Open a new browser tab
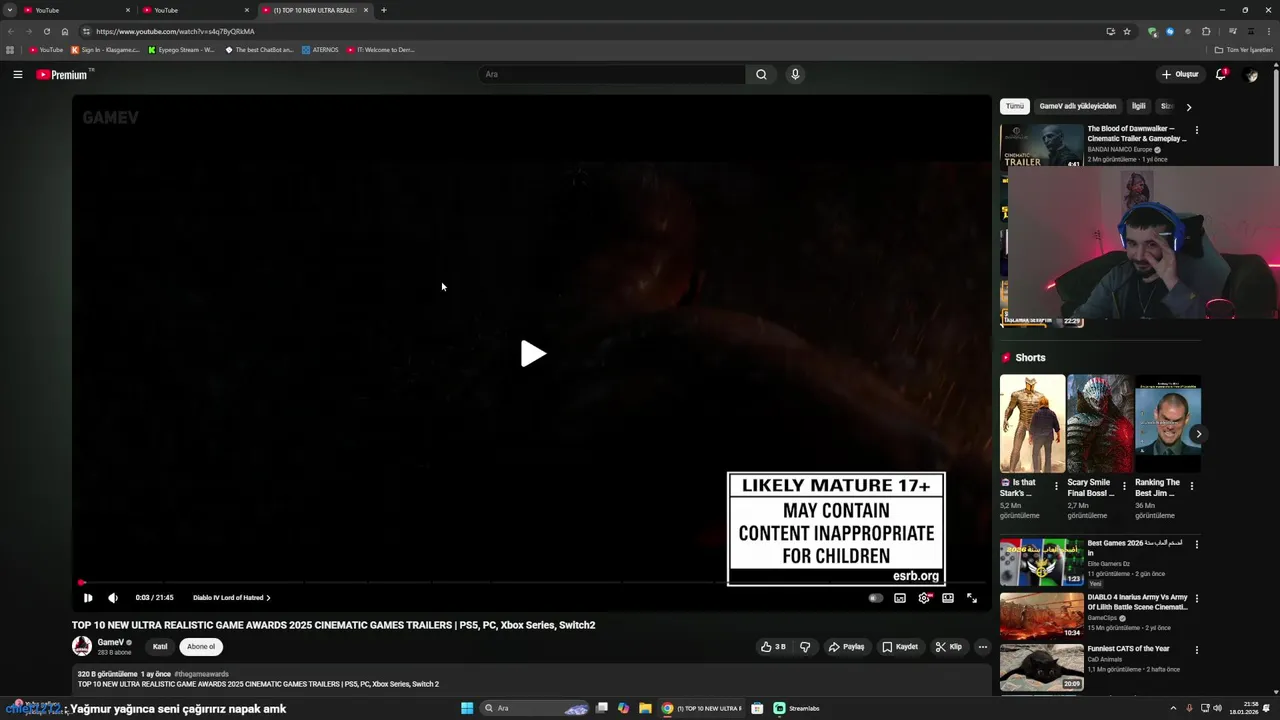This screenshot has width=1280, height=720. 384,10
